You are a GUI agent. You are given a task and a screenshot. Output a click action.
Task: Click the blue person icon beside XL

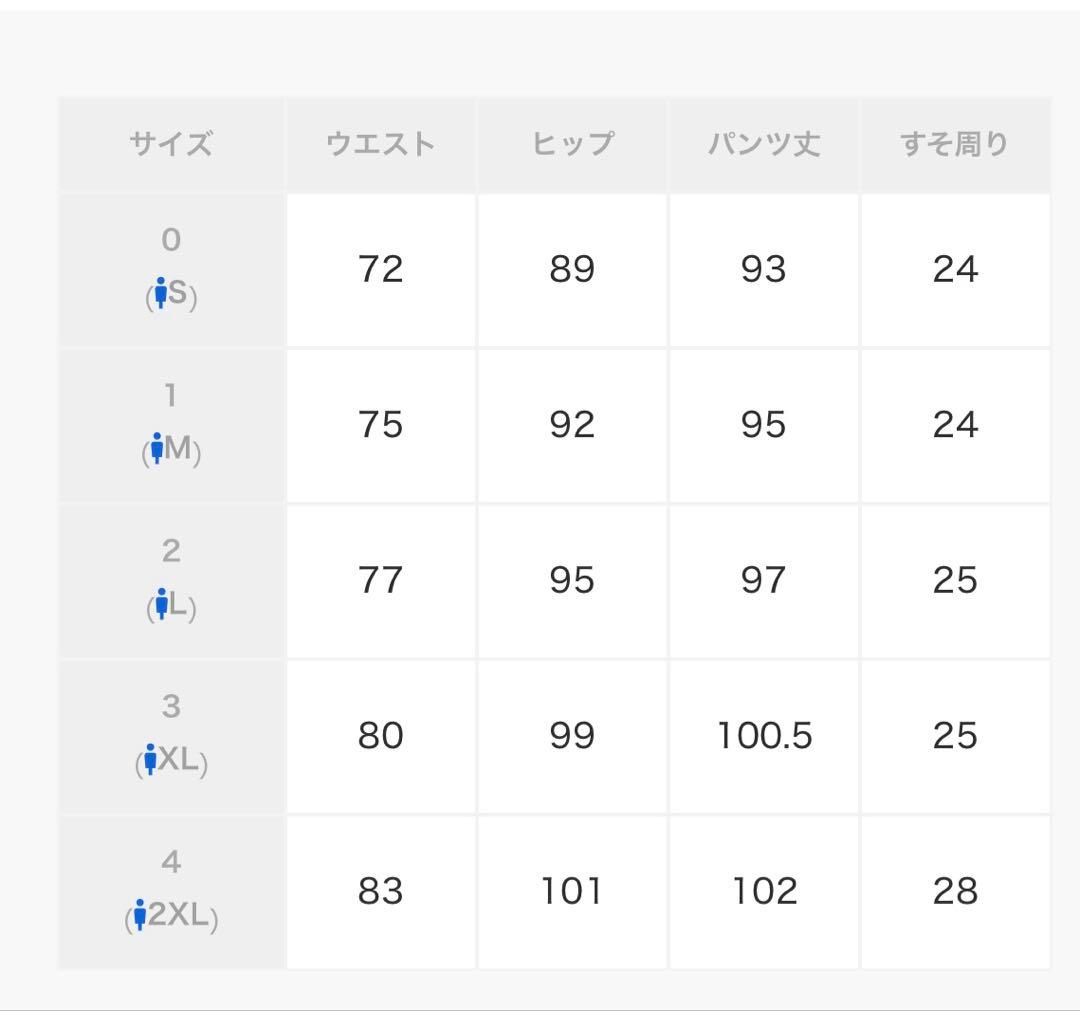coord(150,760)
